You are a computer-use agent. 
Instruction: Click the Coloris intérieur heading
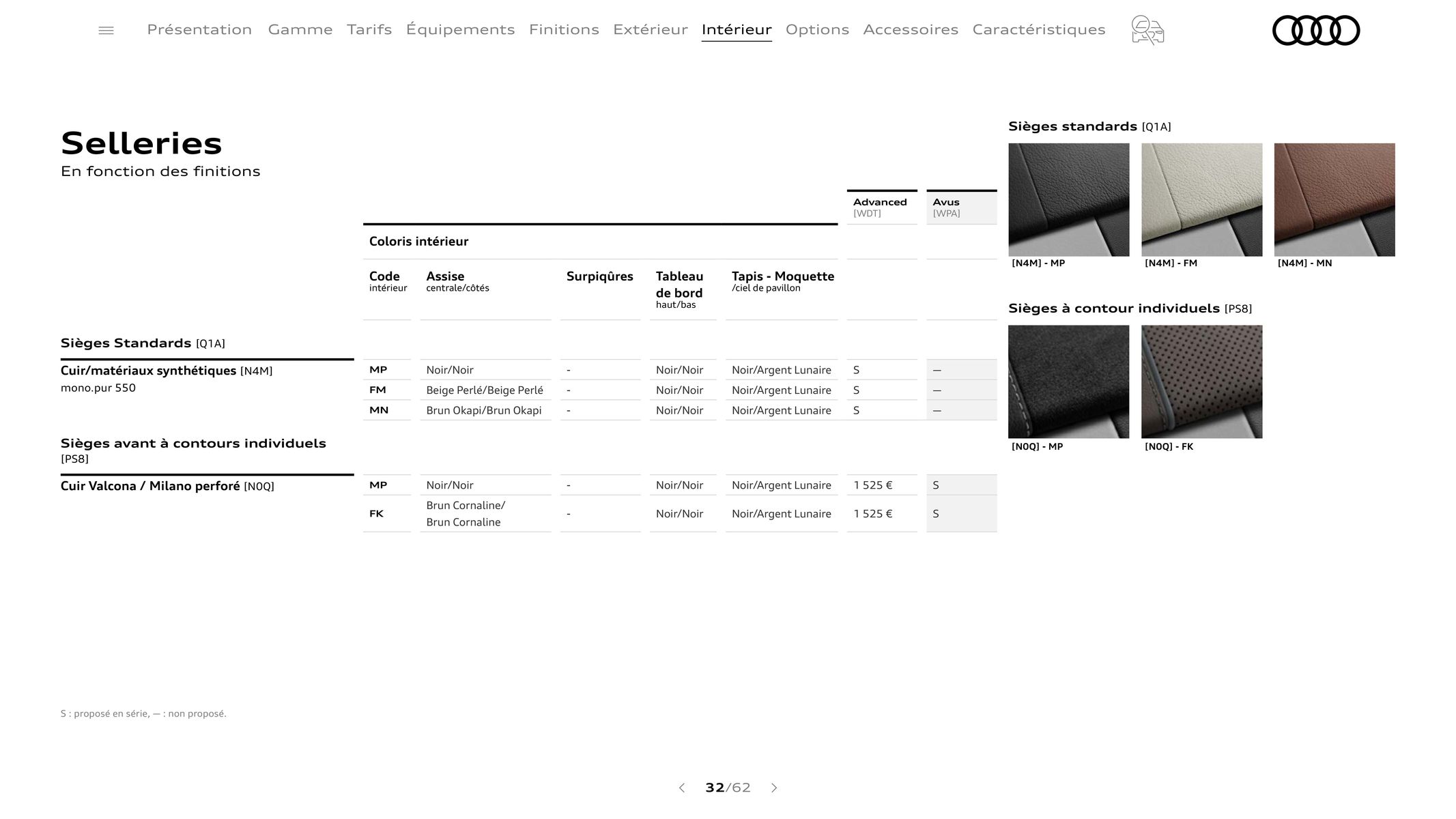pos(418,242)
